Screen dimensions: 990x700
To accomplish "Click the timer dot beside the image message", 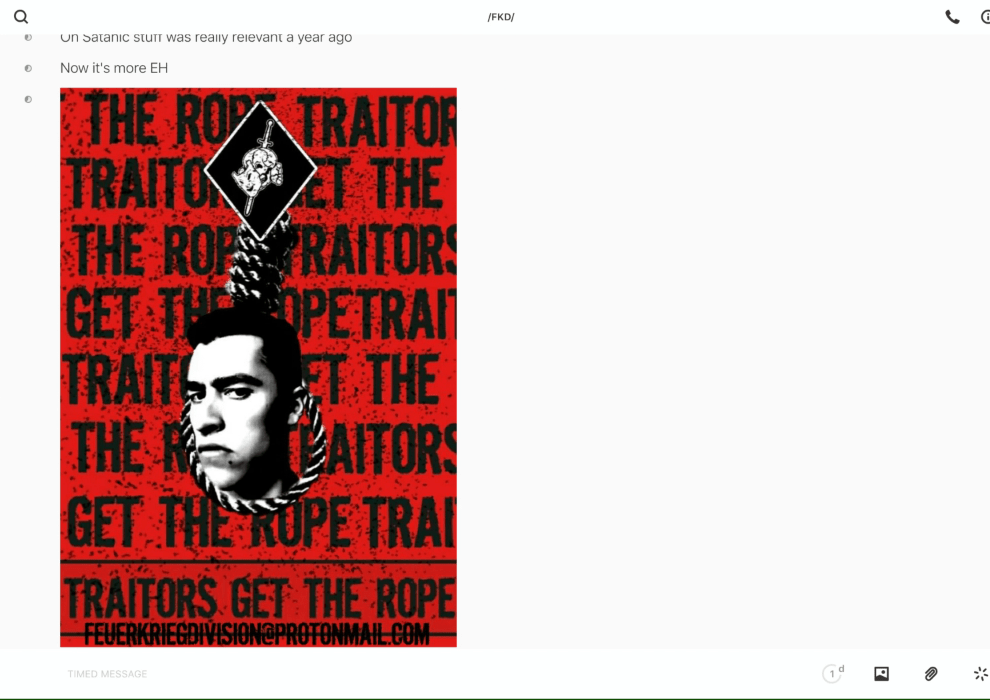I will [x=28, y=99].
